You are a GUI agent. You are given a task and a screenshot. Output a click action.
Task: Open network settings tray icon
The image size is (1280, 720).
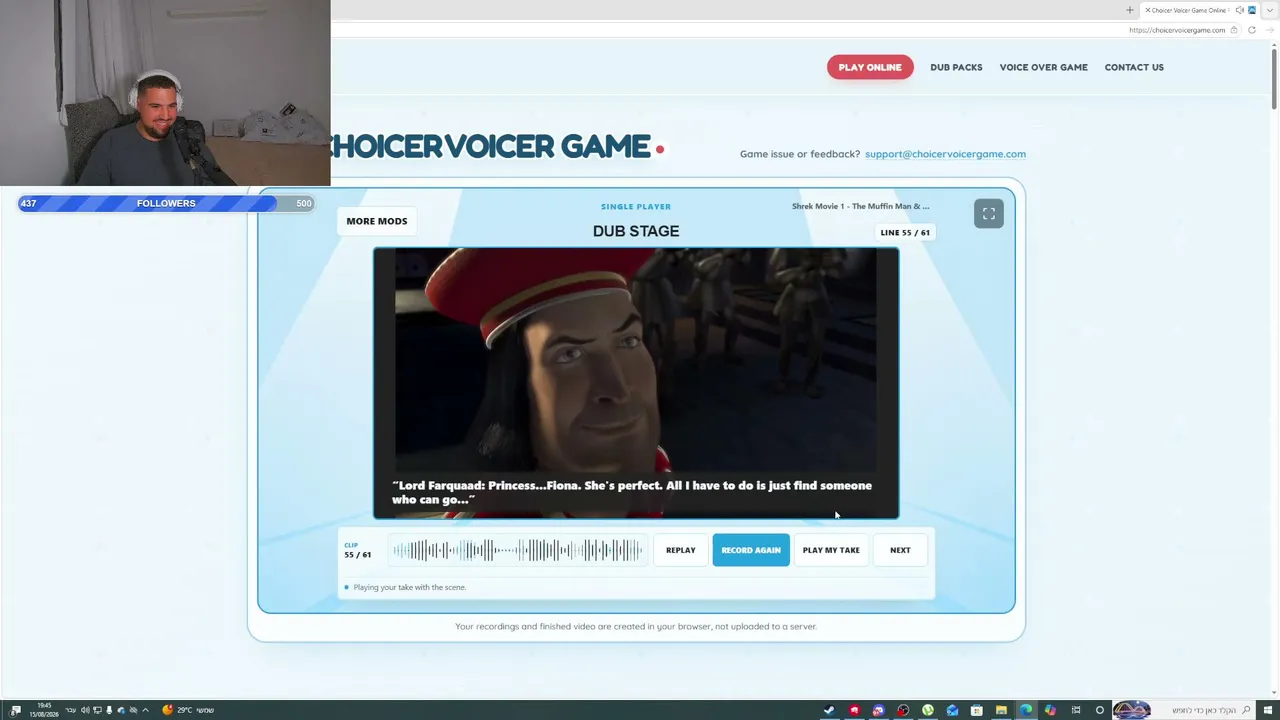97,710
